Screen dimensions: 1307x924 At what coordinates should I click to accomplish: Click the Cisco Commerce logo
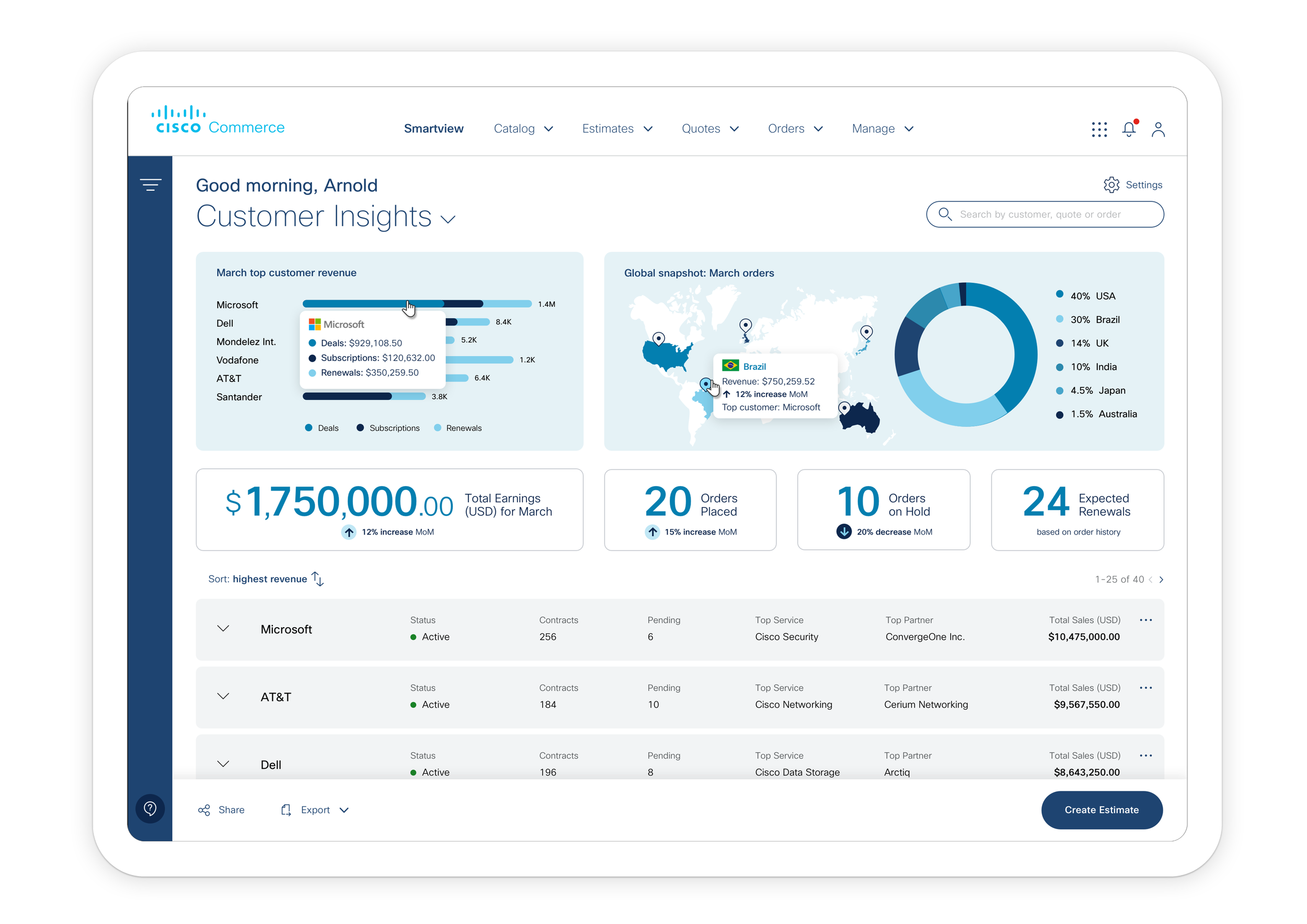[x=216, y=120]
